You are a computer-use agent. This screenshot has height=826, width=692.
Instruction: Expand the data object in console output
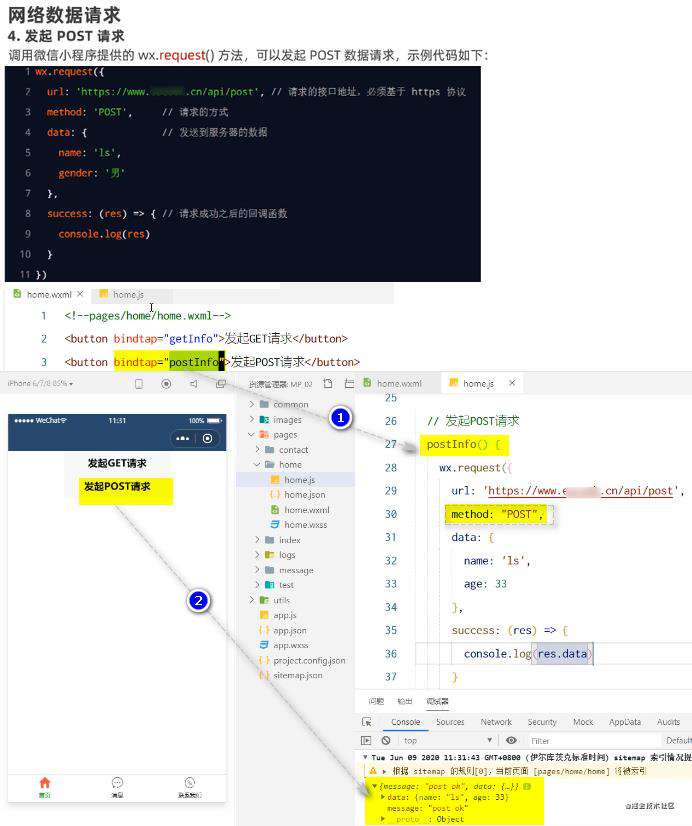(x=383, y=798)
